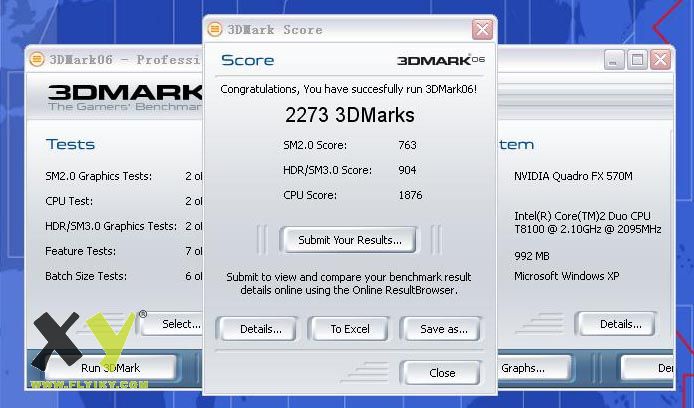The width and height of the screenshot is (694, 408).
Task: Click Batch Size Tests label
Action: pos(86,276)
